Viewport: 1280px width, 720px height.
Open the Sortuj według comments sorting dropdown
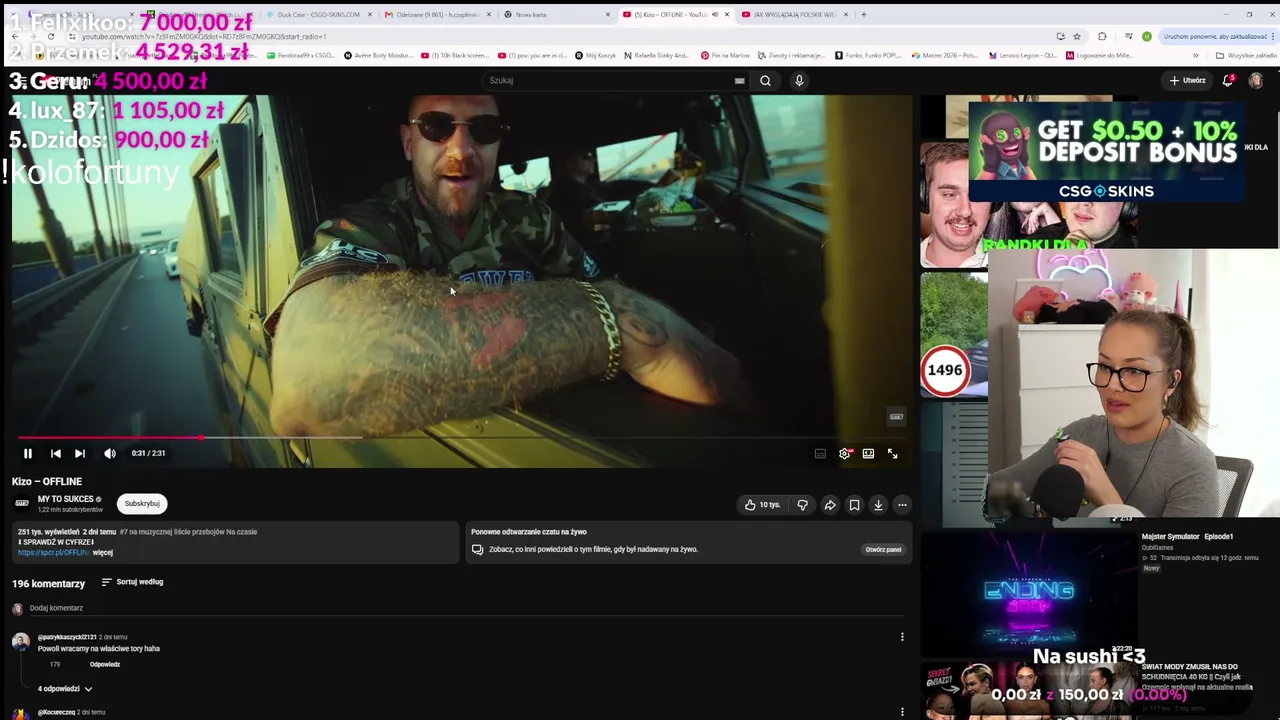click(x=132, y=582)
